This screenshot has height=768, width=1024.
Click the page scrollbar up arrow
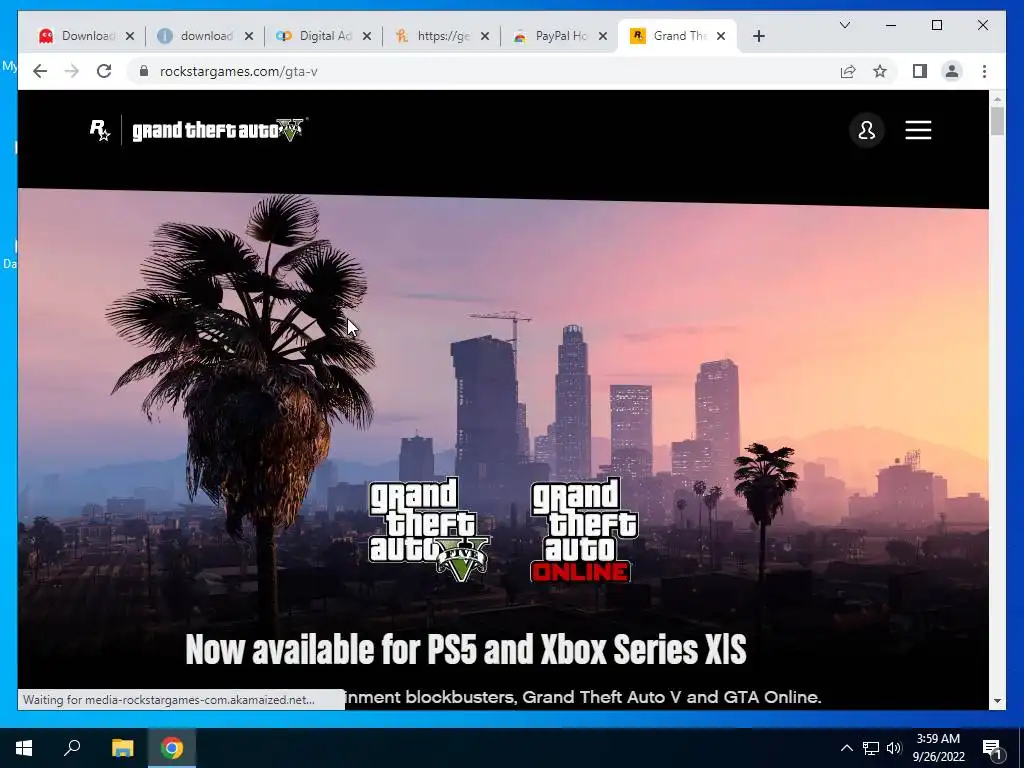click(x=997, y=99)
